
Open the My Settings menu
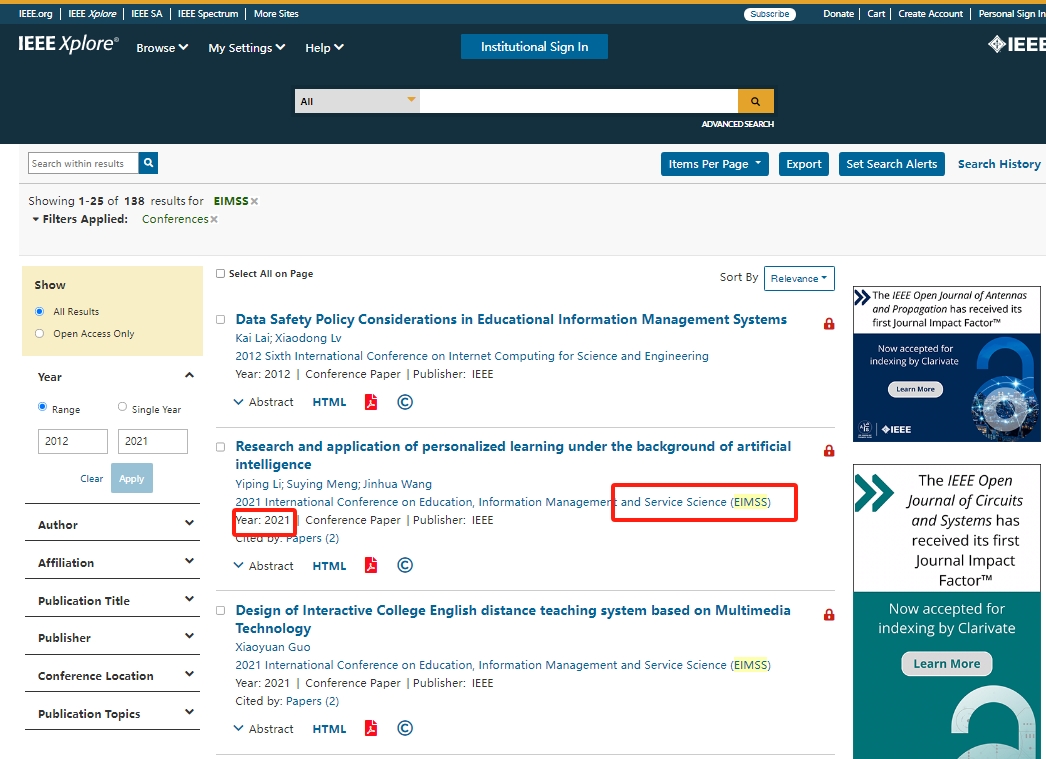point(246,48)
